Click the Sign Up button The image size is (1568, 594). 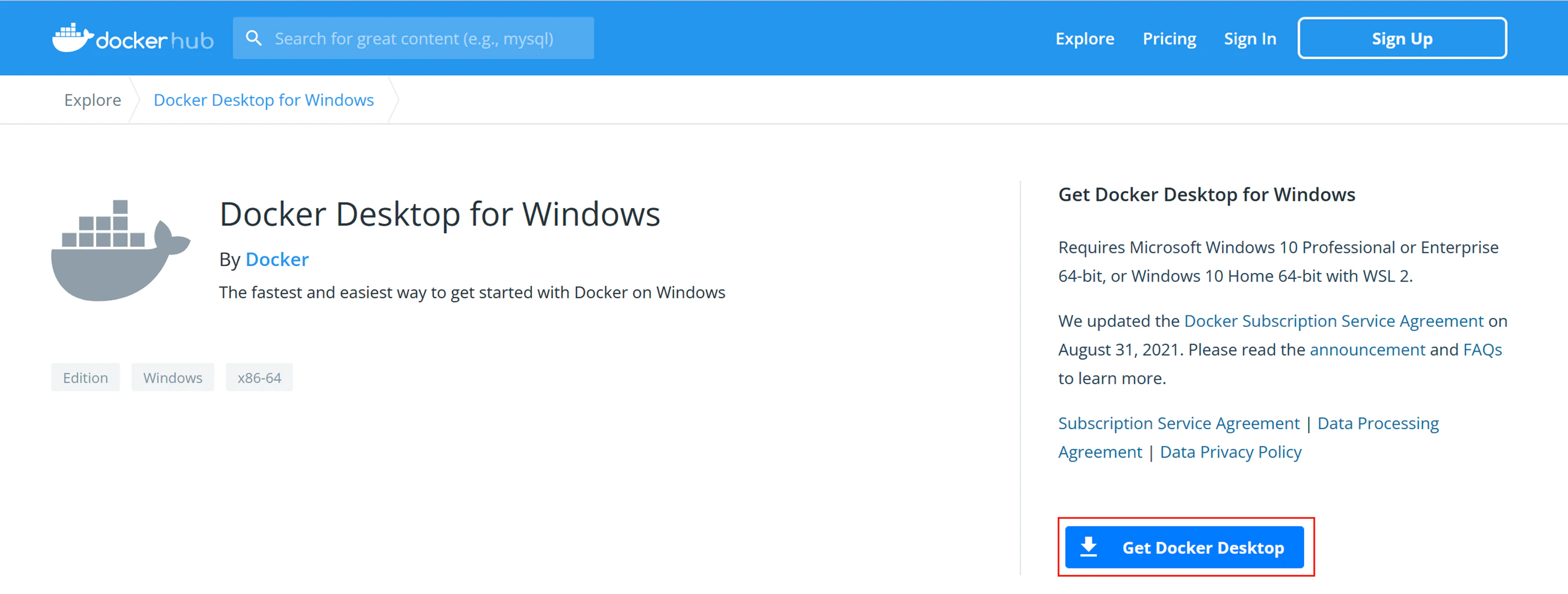point(1403,38)
